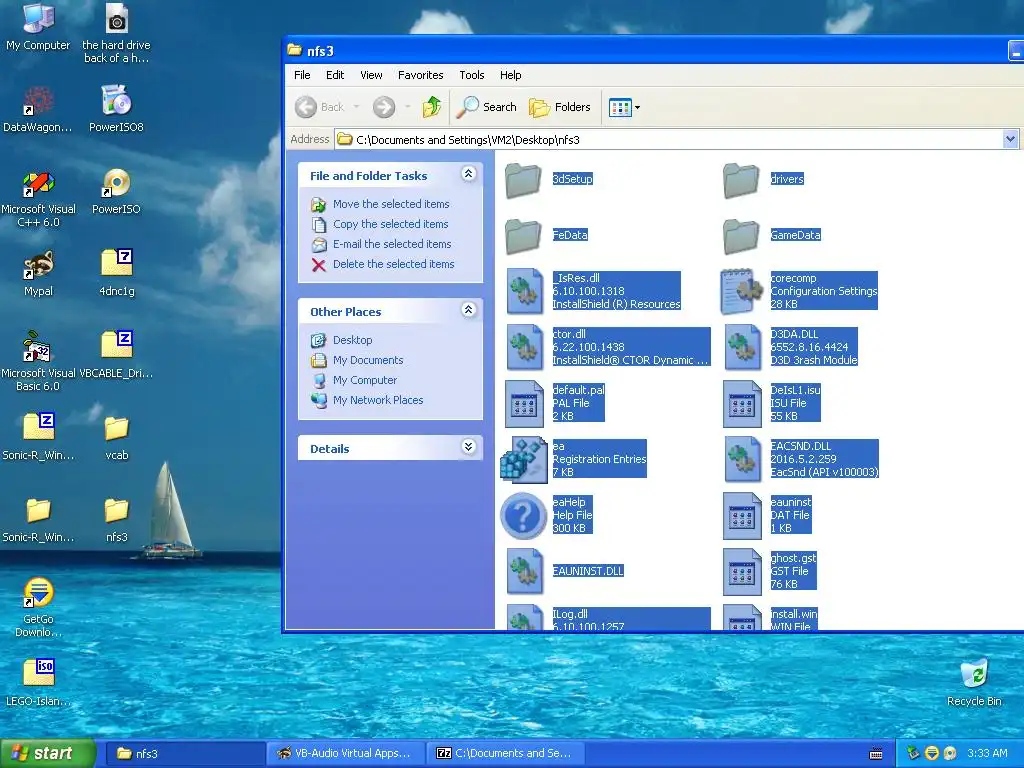
Task: Open the Tools menu
Action: pos(472,75)
